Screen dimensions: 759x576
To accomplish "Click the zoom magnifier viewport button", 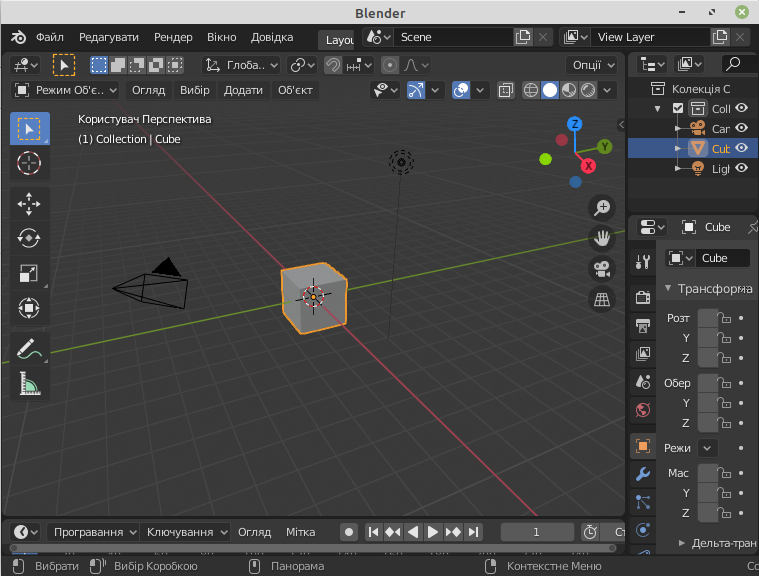I will pyautogui.click(x=602, y=208).
